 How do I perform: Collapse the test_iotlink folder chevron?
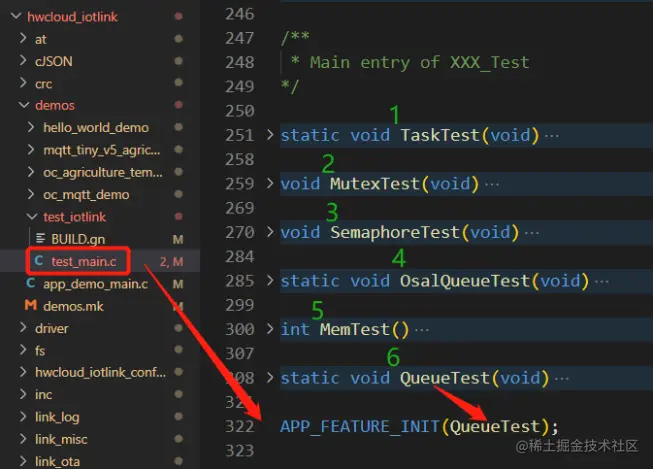[32, 217]
